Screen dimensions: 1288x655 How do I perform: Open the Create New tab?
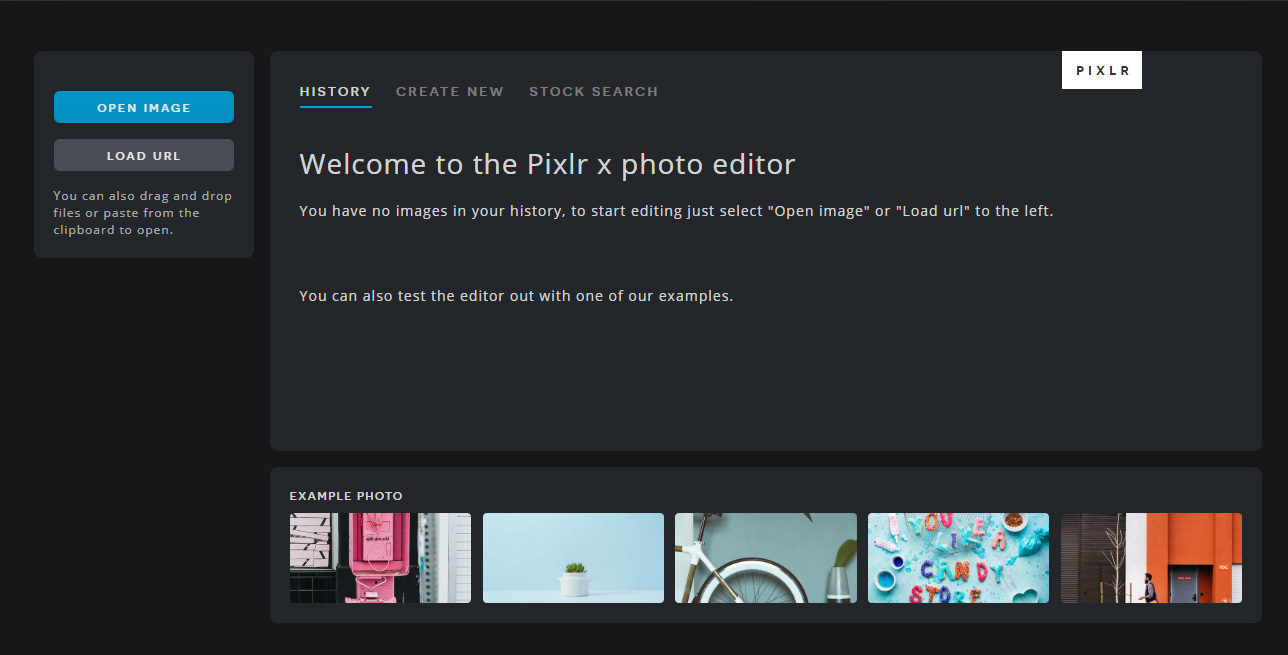(450, 92)
